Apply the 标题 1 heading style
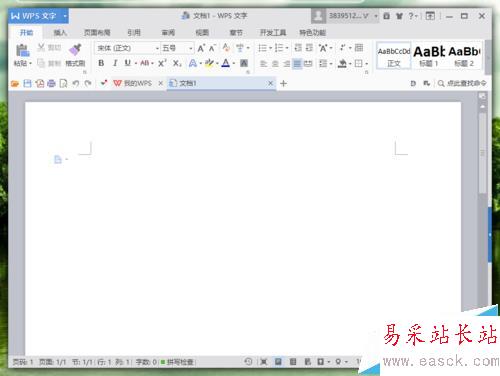This screenshot has width=500, height=376. [x=429, y=56]
